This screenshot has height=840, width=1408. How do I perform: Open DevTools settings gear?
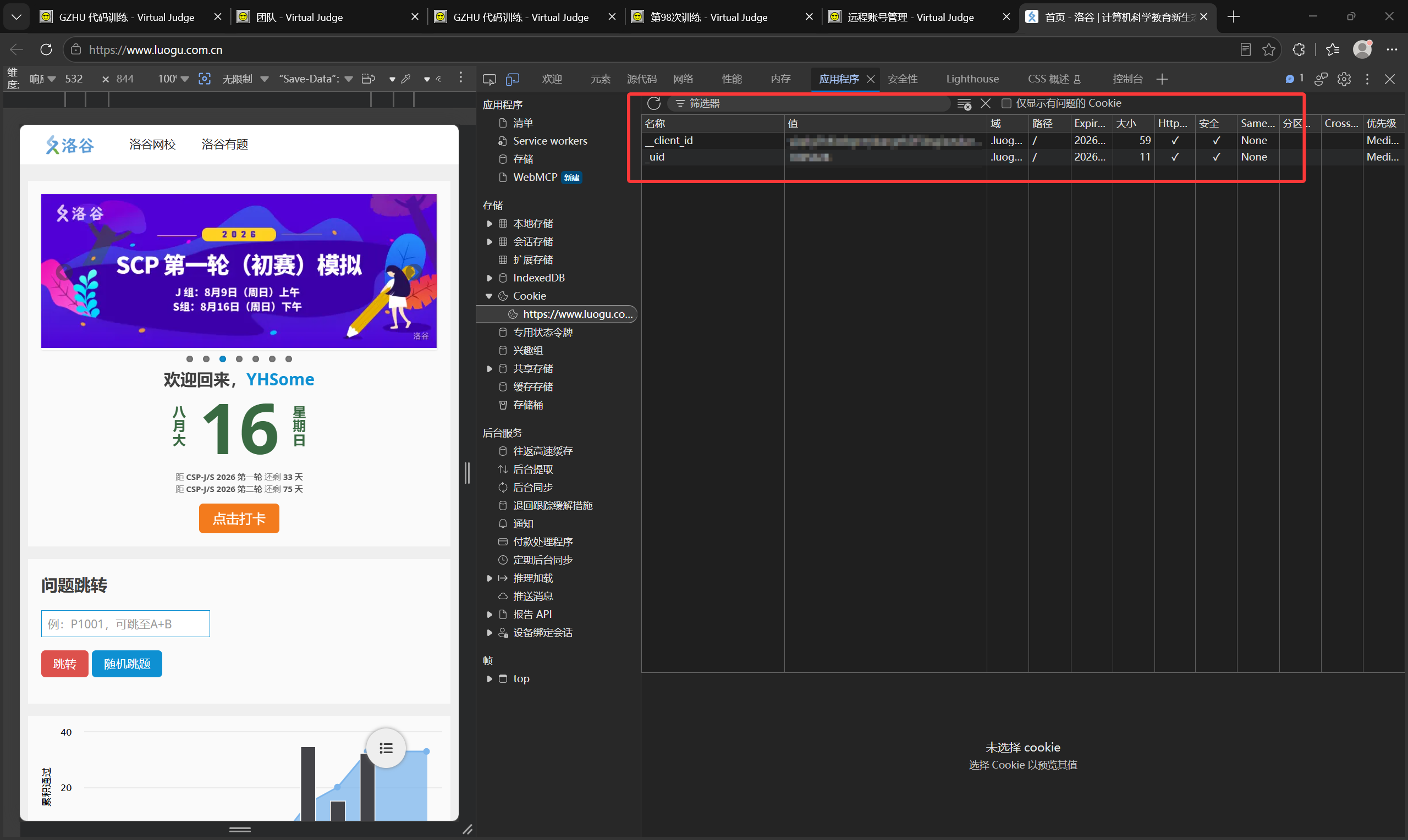click(x=1344, y=79)
